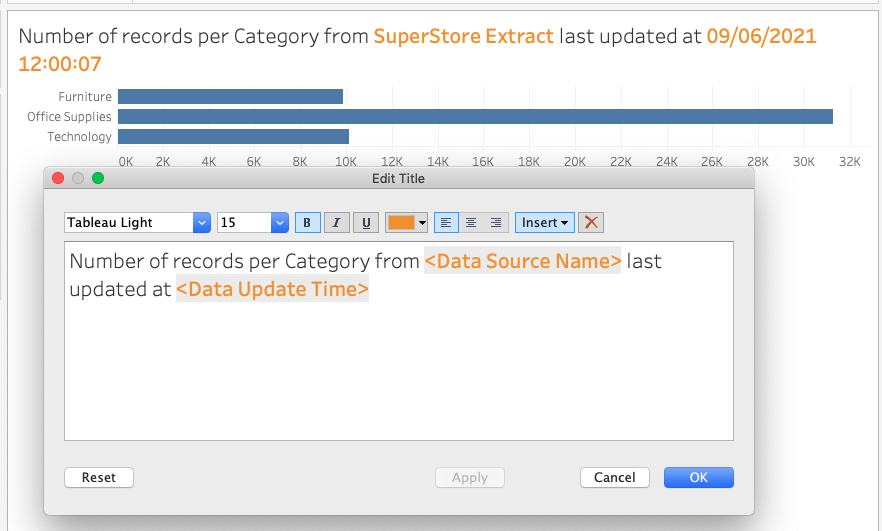
Task: Right align the title text
Action: 496,223
